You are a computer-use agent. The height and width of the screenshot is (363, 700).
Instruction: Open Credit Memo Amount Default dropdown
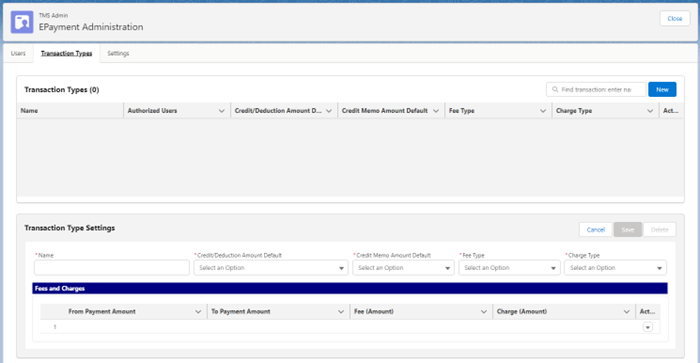point(403,267)
